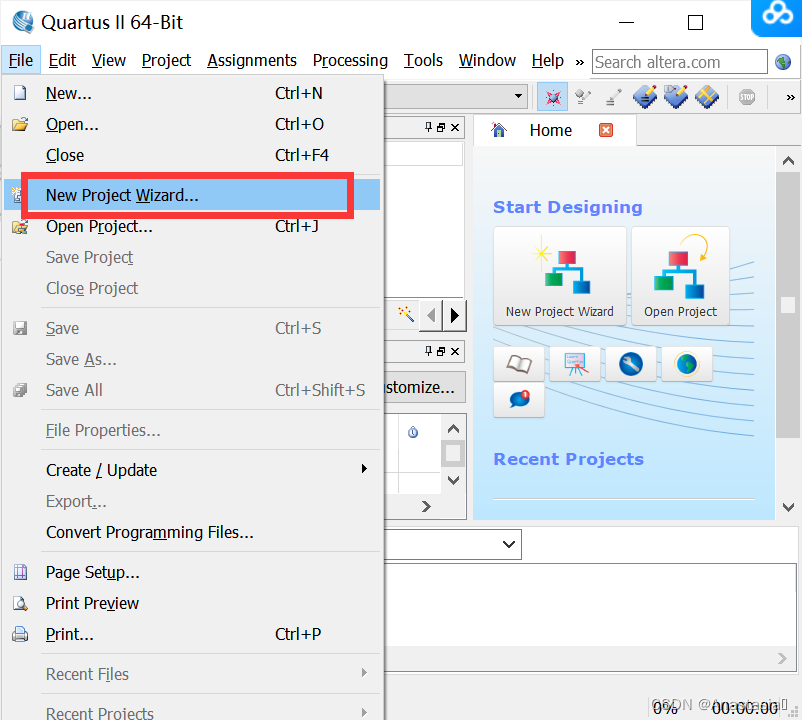The width and height of the screenshot is (802, 720).
Task: Pin the panel above the Customize button
Action: pos(429,351)
